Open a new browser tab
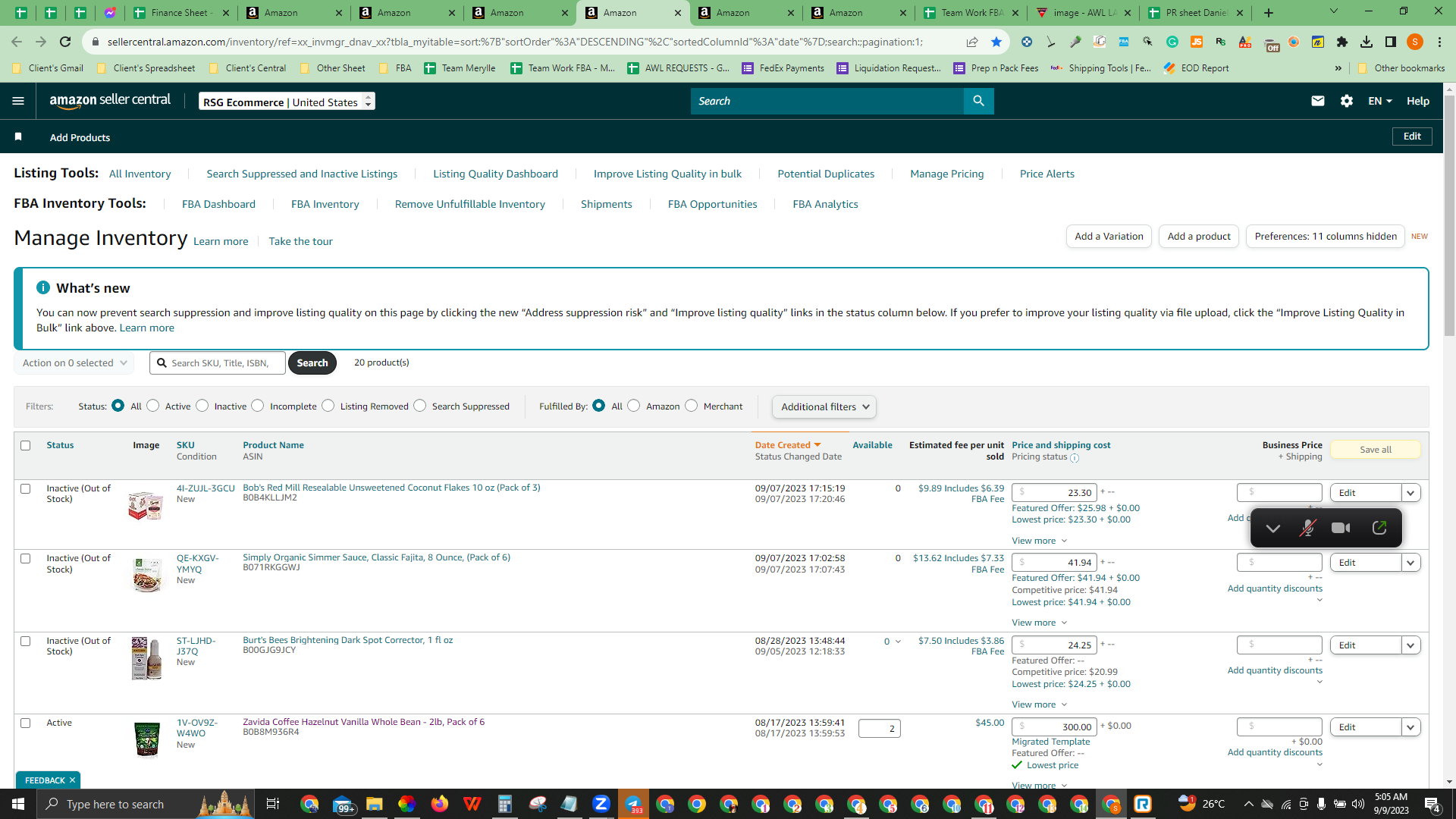 (1269, 13)
